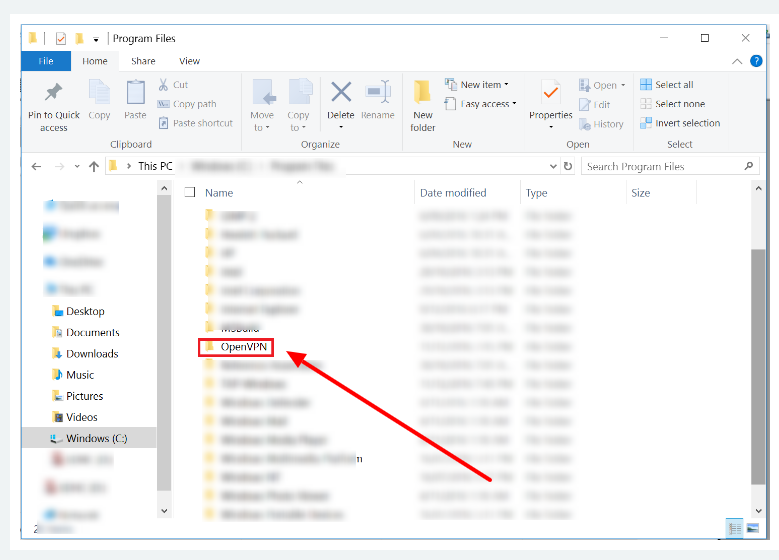The image size is (779, 560).
Task: Click the navigation pane scrollbar down arrow
Action: (x=164, y=510)
